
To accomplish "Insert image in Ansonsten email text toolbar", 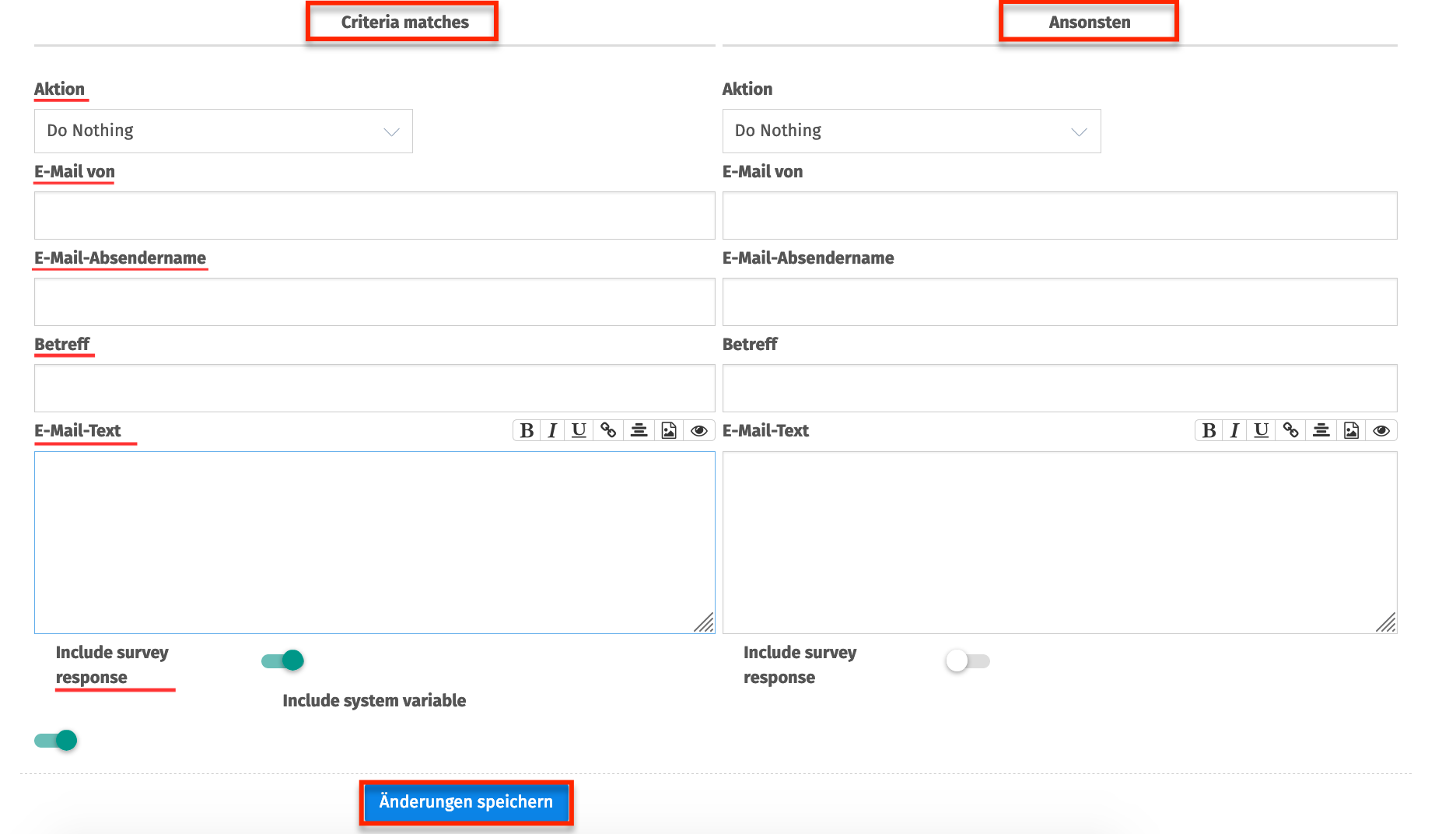I will (1351, 430).
